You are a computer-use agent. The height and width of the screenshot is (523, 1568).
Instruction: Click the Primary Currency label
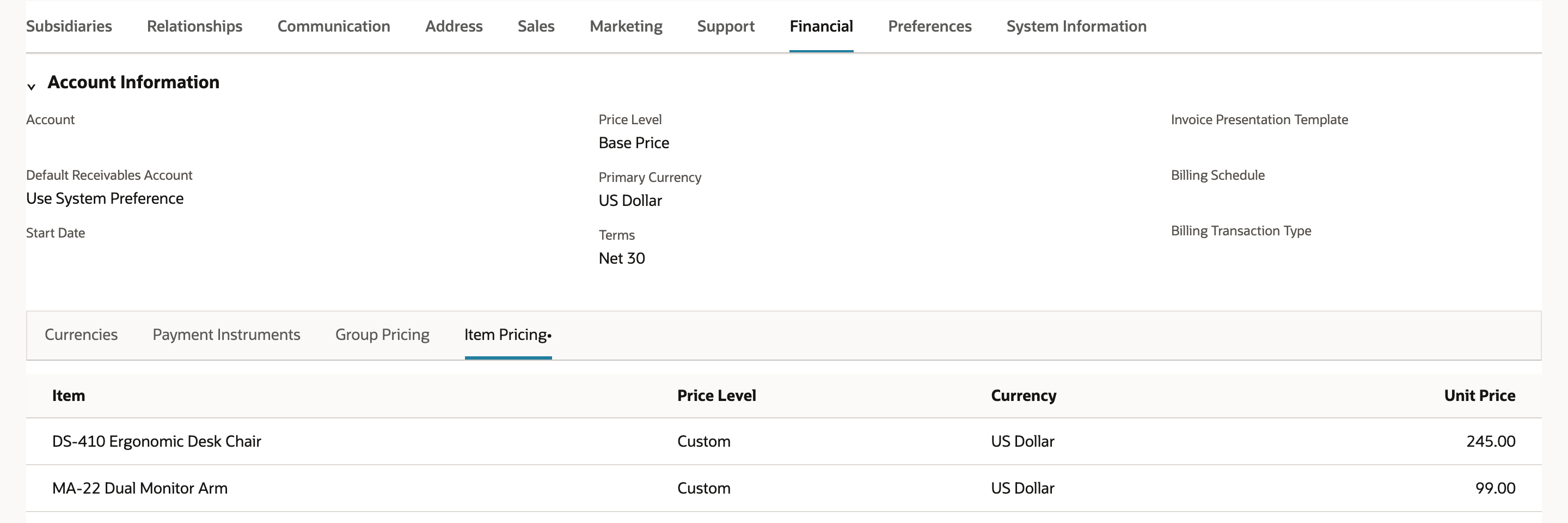click(x=650, y=177)
